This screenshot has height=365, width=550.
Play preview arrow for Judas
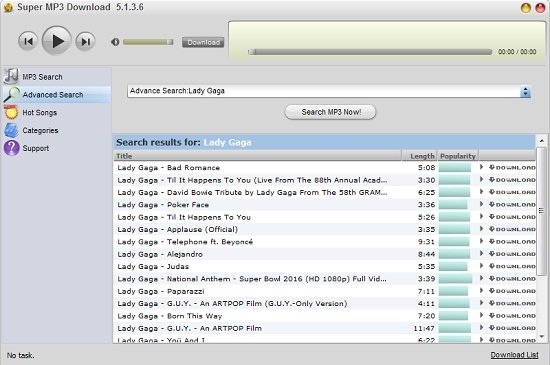point(482,266)
